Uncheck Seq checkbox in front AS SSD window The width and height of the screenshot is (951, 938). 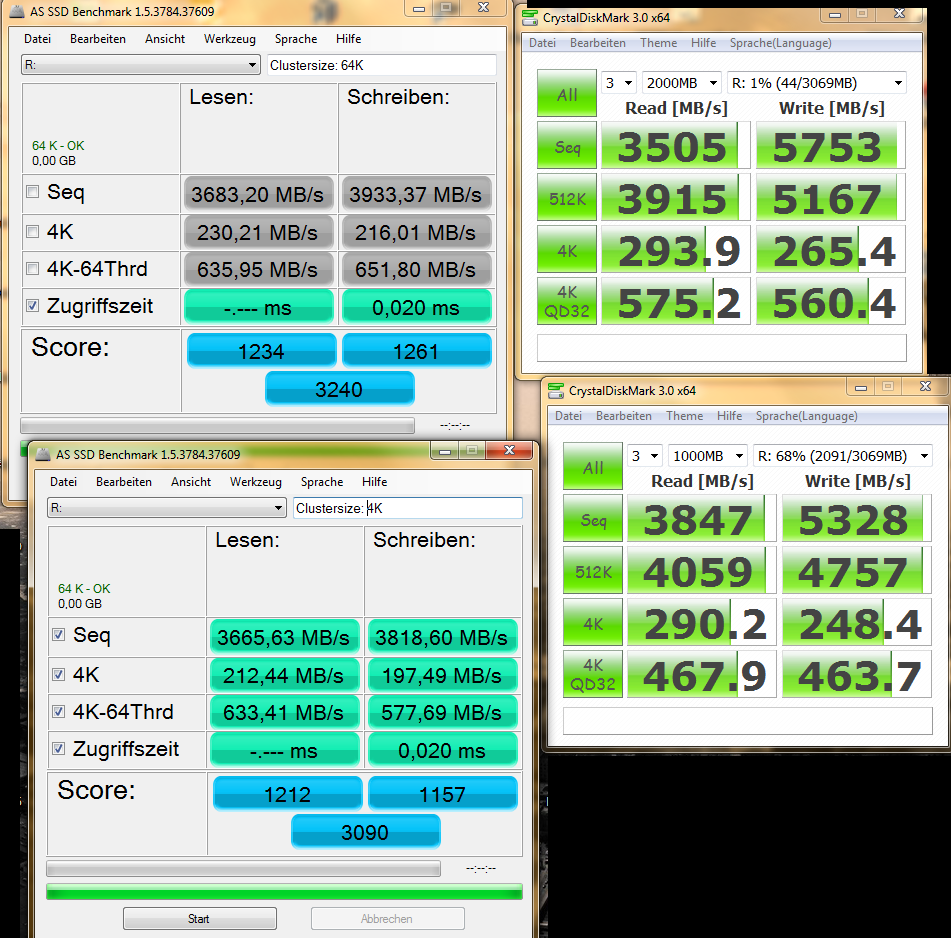(x=59, y=635)
